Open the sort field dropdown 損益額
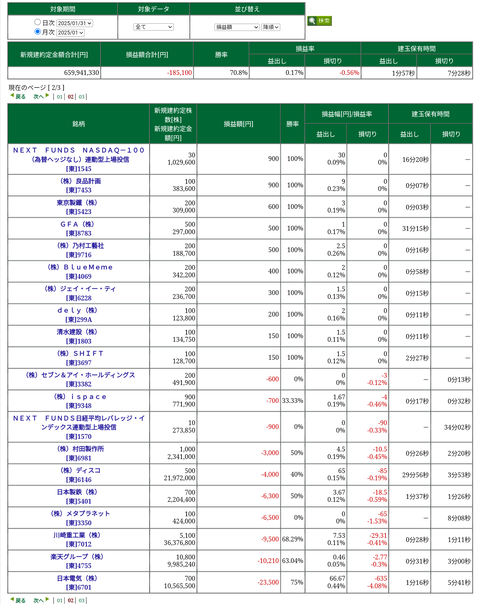The height and width of the screenshot is (605, 480). 237,27
